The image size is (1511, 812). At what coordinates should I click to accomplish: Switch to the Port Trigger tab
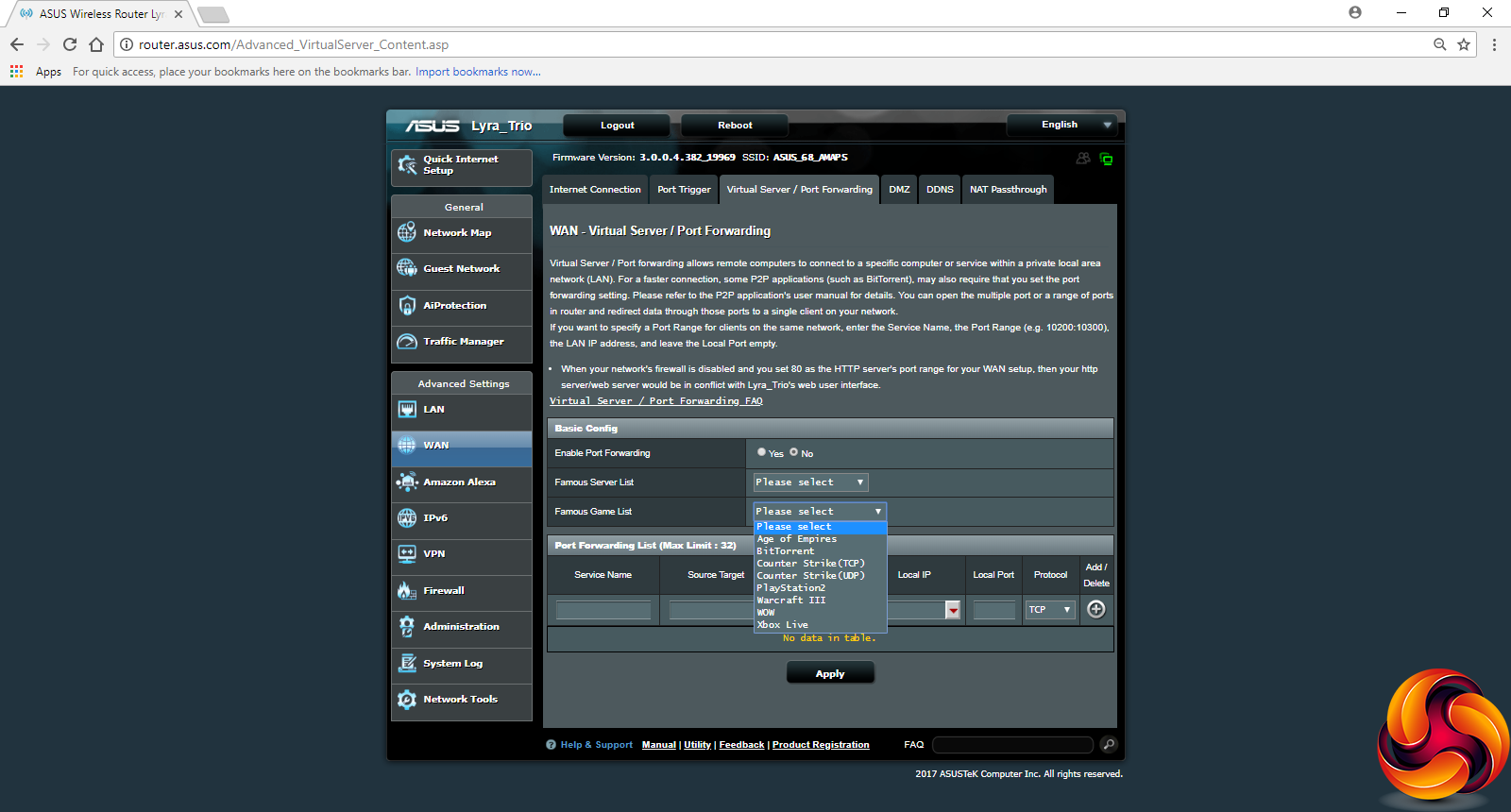click(x=684, y=190)
